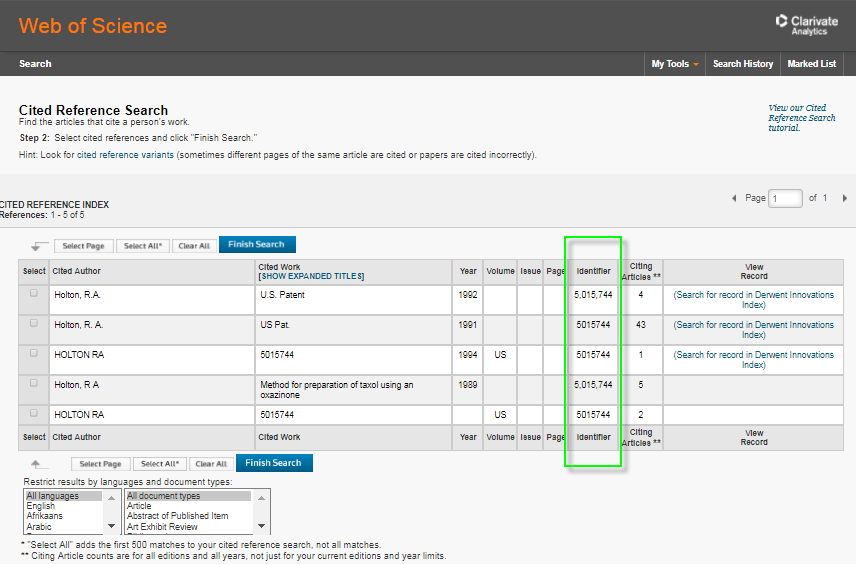This screenshot has height=564, width=856.
Task: Click the Web of Science logo
Action: coord(93,26)
